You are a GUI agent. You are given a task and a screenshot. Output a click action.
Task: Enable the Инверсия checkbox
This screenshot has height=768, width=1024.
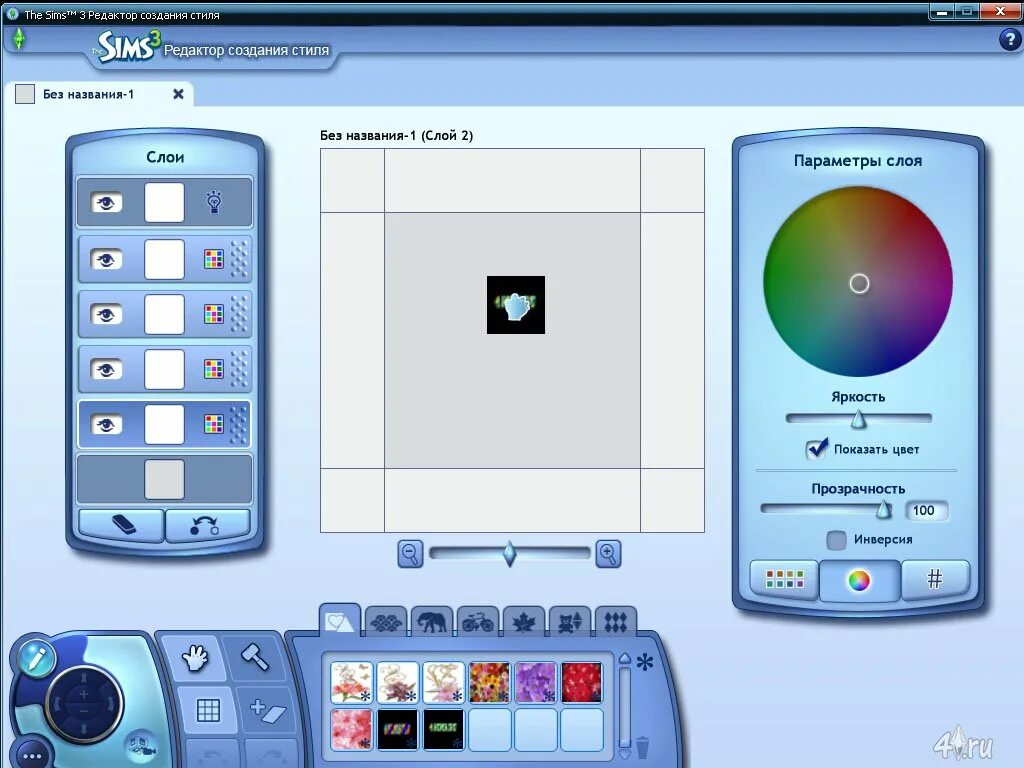click(x=835, y=540)
